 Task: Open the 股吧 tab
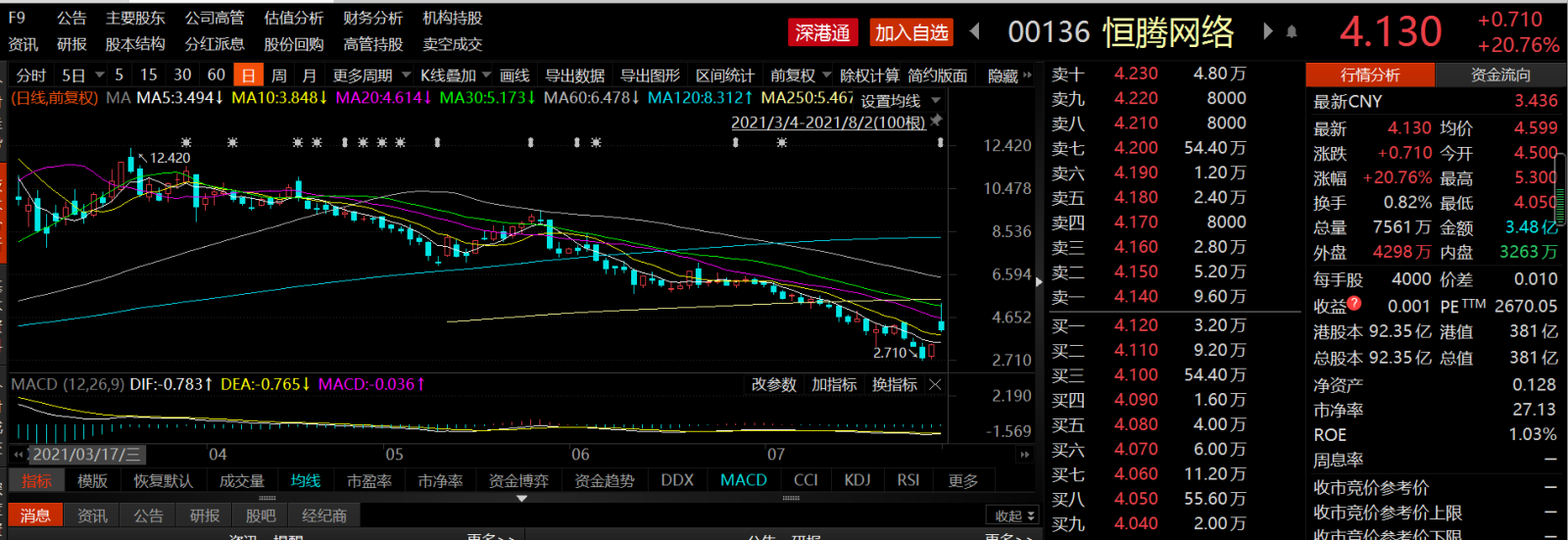point(261,515)
